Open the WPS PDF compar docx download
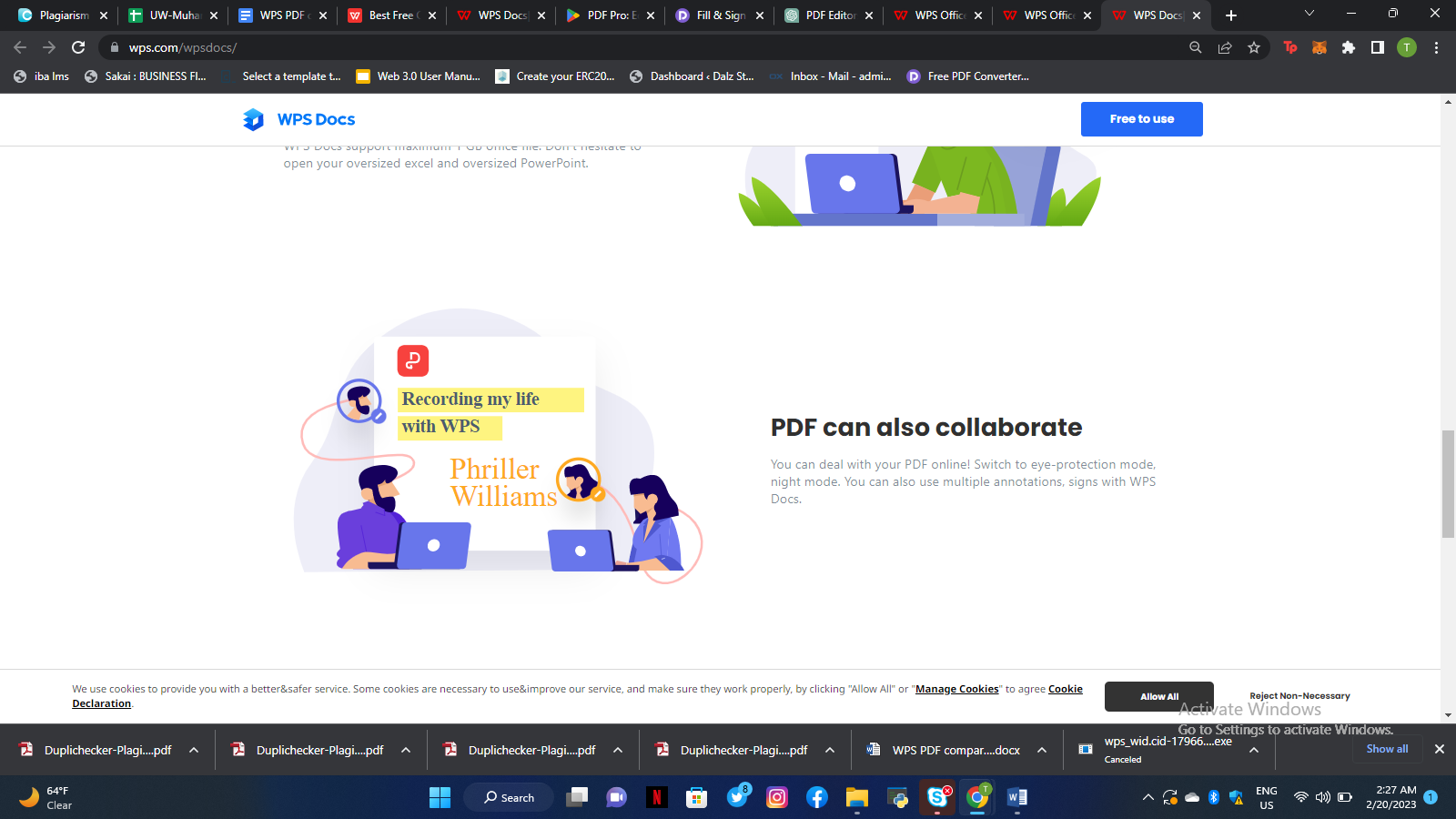The width and height of the screenshot is (1456, 819). click(944, 750)
